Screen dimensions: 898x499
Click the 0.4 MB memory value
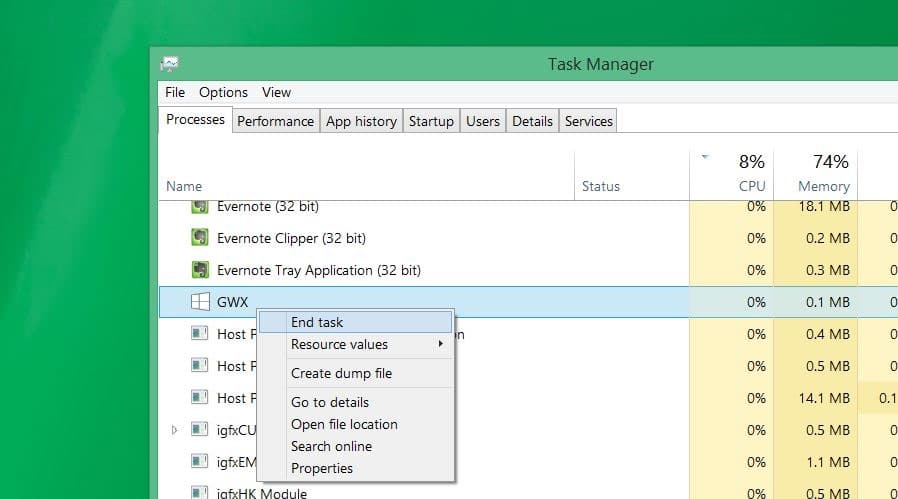[828, 334]
